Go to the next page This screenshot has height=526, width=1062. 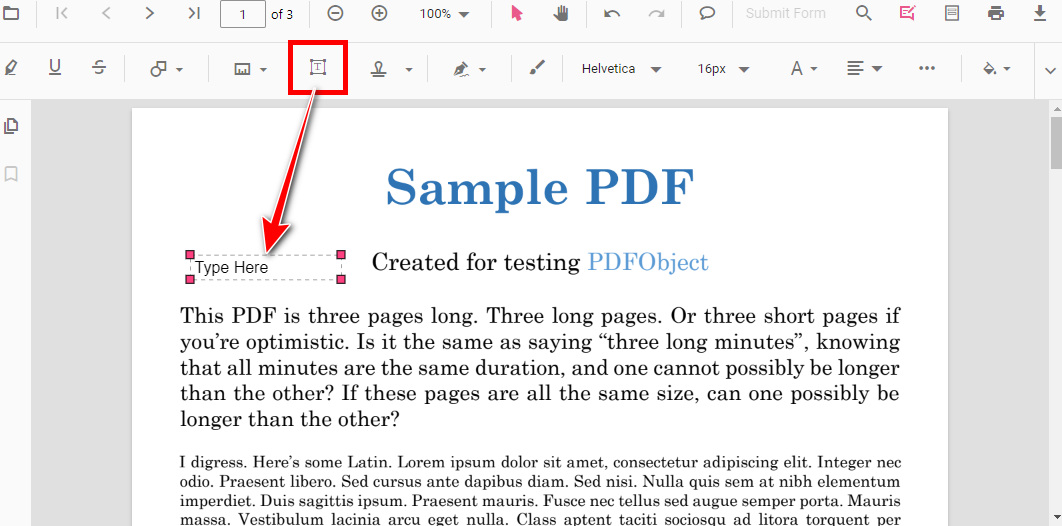150,14
